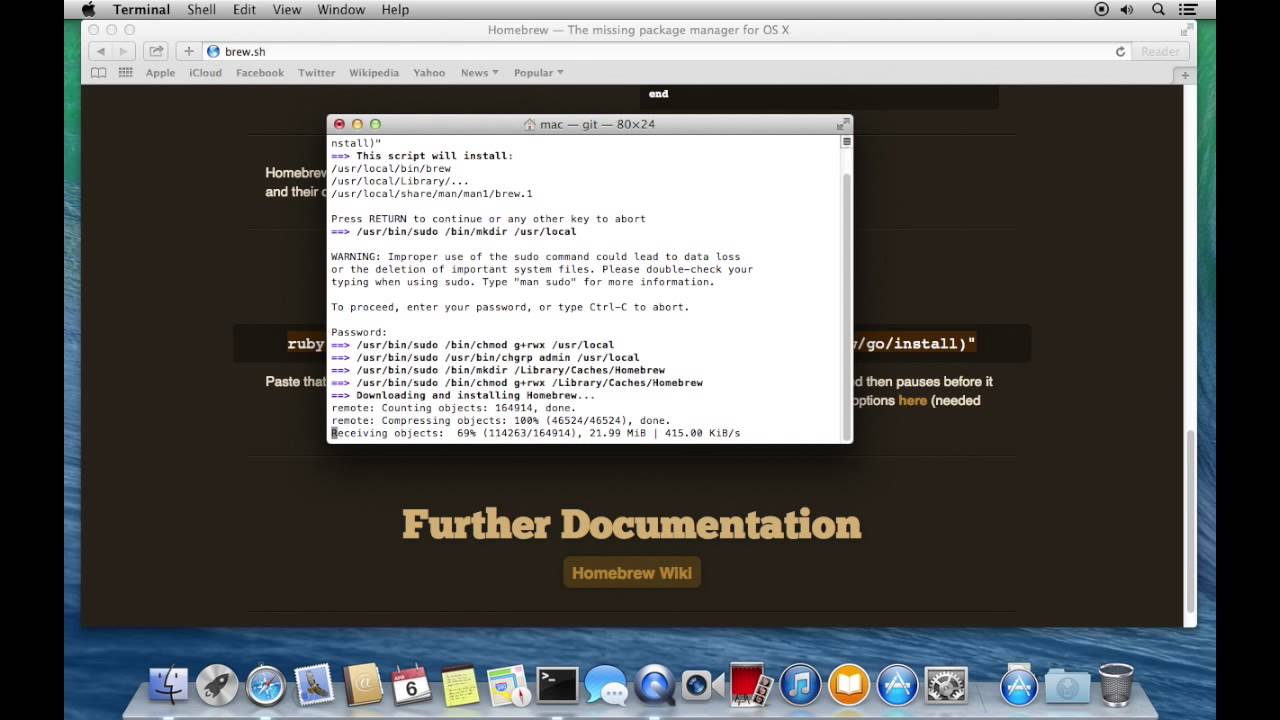Open the Apple menu
Image resolution: width=1280 pixels, height=720 pixels.
pyautogui.click(x=88, y=9)
